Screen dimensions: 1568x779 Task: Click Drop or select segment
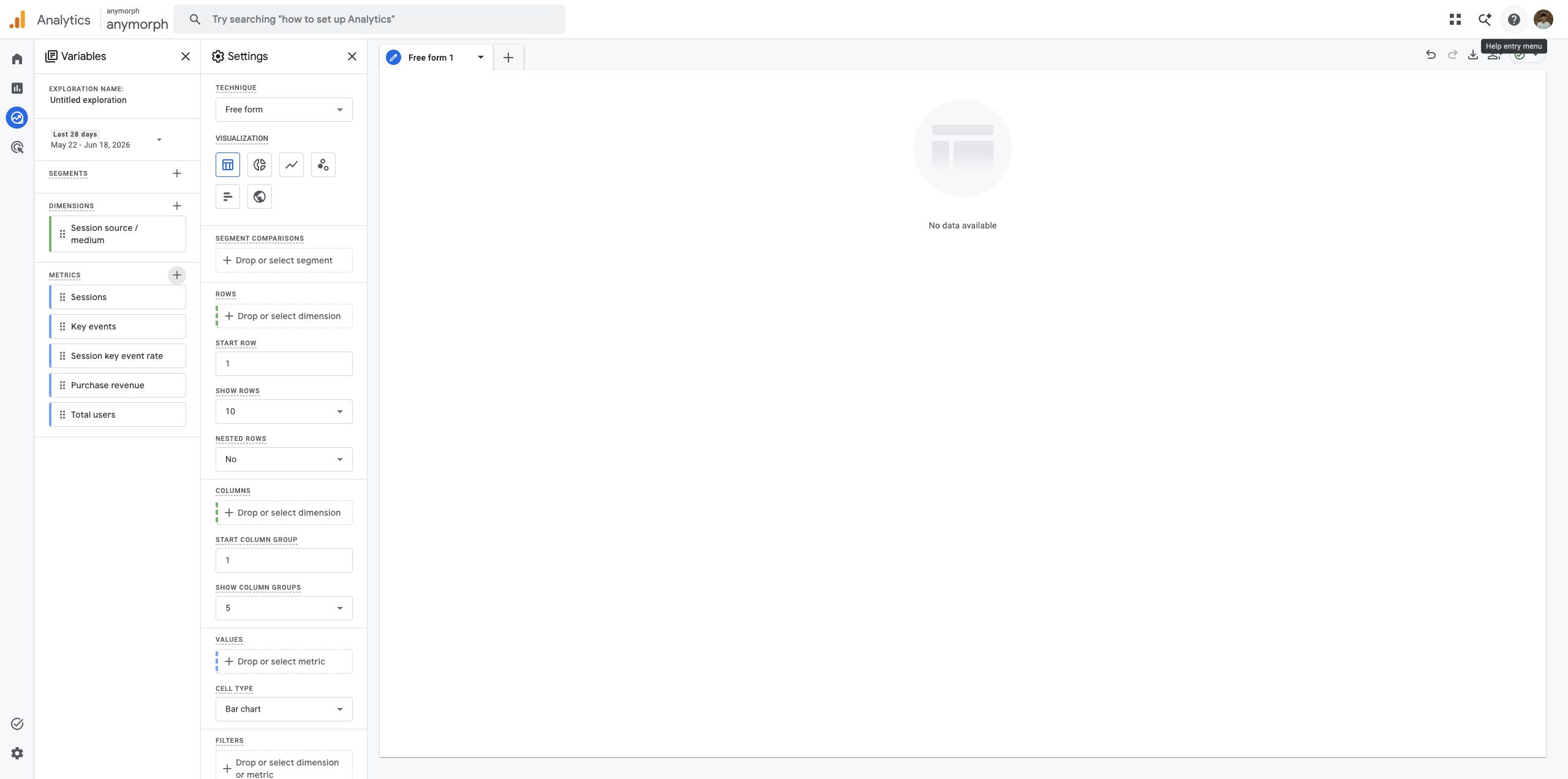(284, 260)
